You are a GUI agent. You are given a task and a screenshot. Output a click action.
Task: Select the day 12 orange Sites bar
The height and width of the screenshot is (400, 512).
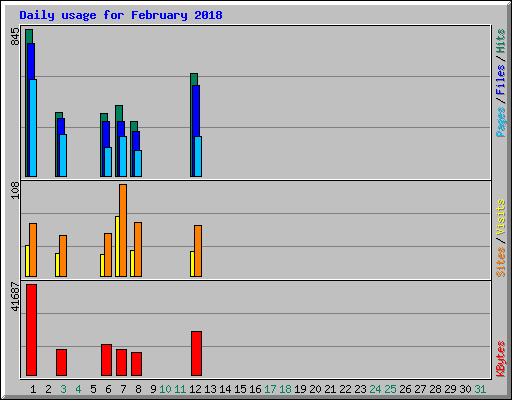tap(198, 251)
